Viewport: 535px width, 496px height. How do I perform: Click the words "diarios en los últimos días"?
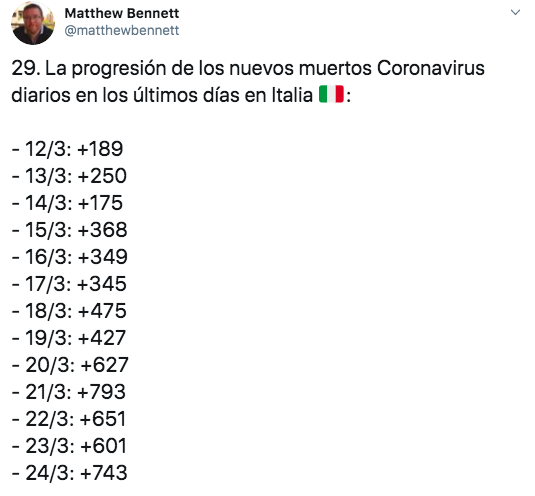126,95
